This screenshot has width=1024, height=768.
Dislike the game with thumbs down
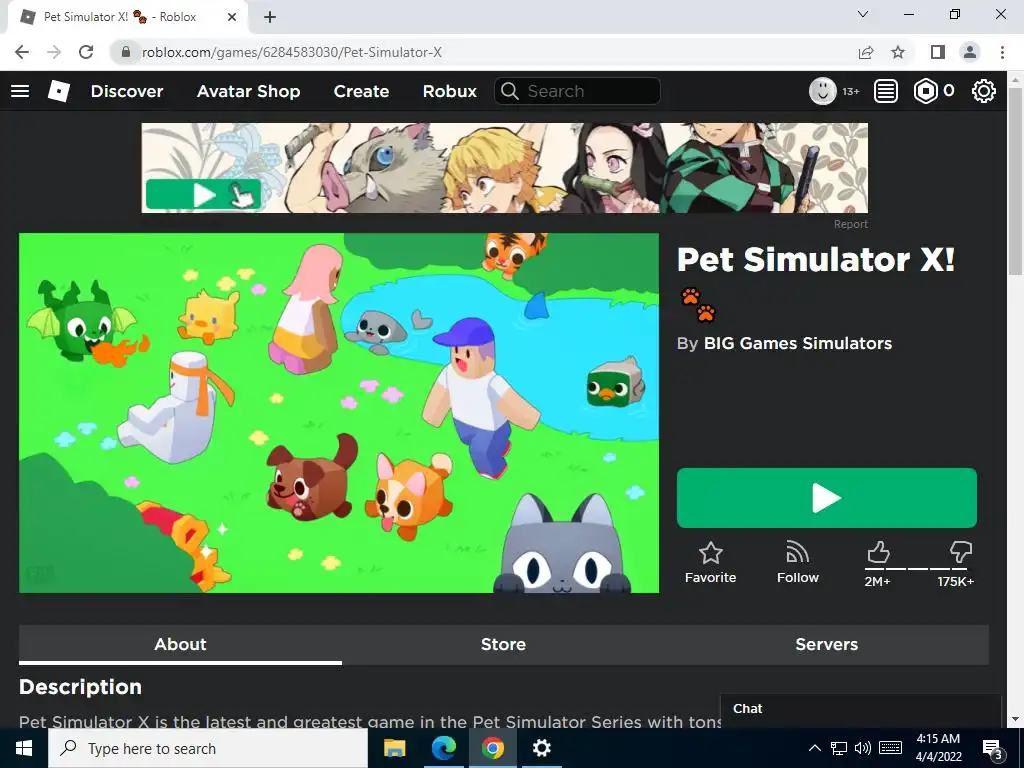click(961, 552)
